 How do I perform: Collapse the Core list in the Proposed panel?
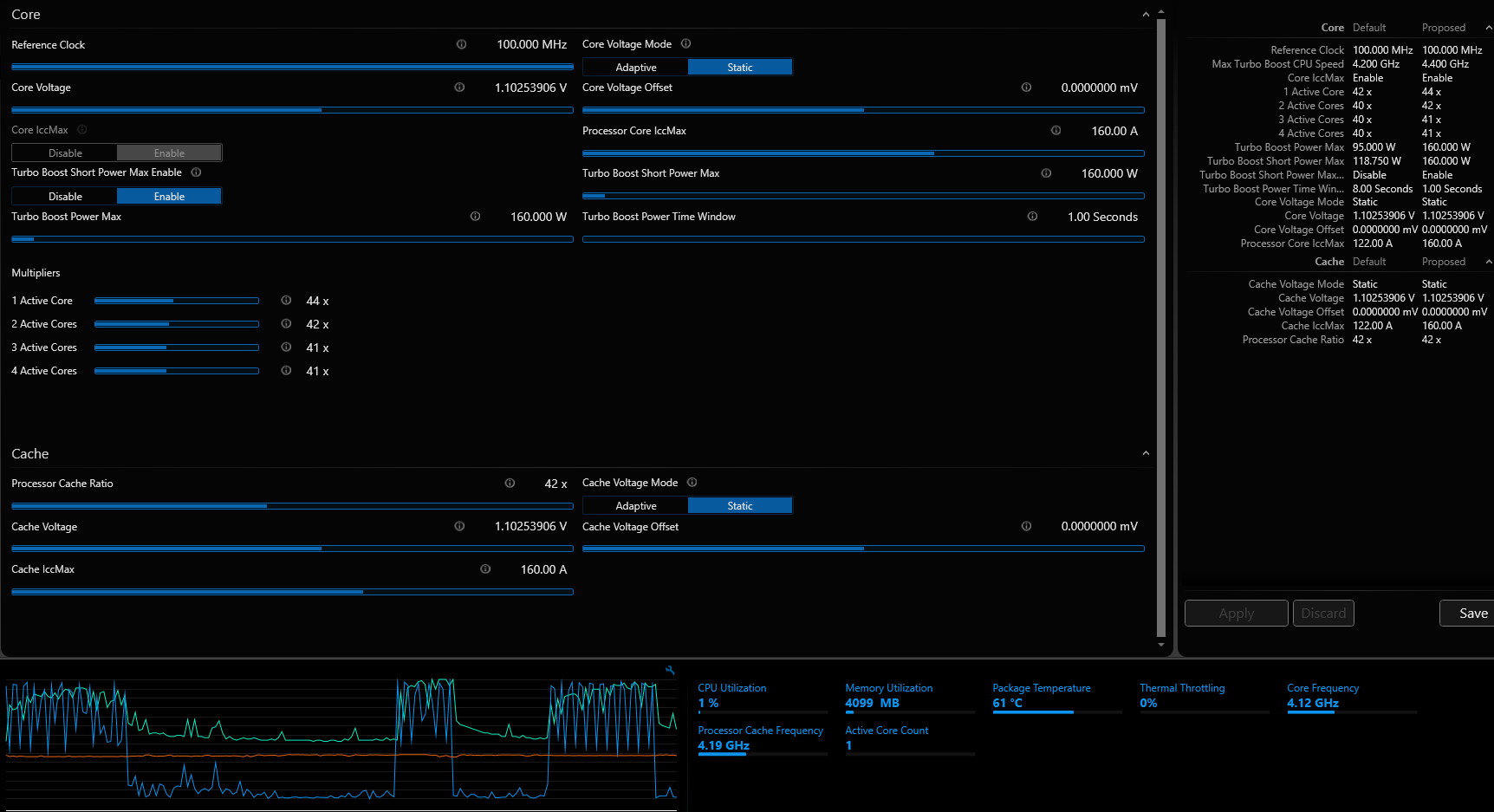pyautogui.click(x=1489, y=28)
